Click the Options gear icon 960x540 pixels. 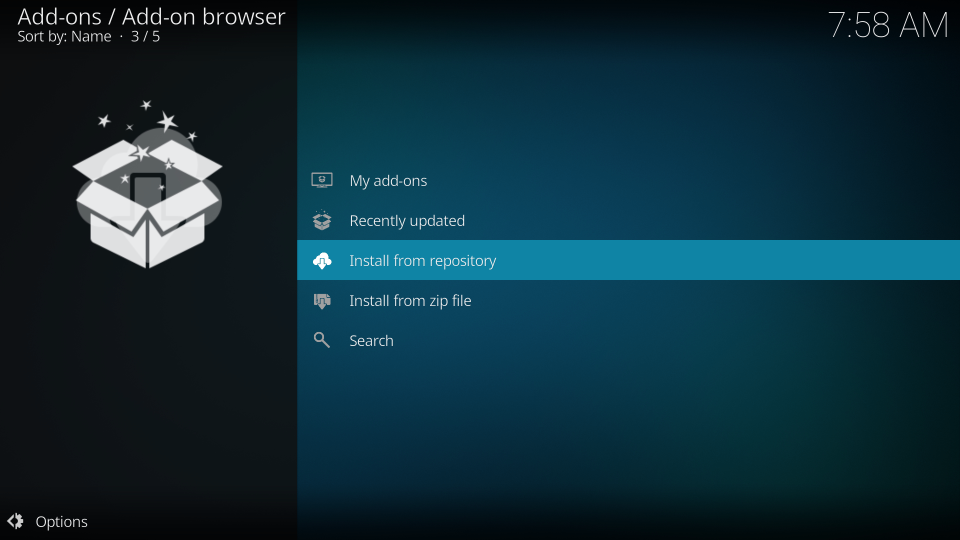(x=15, y=521)
